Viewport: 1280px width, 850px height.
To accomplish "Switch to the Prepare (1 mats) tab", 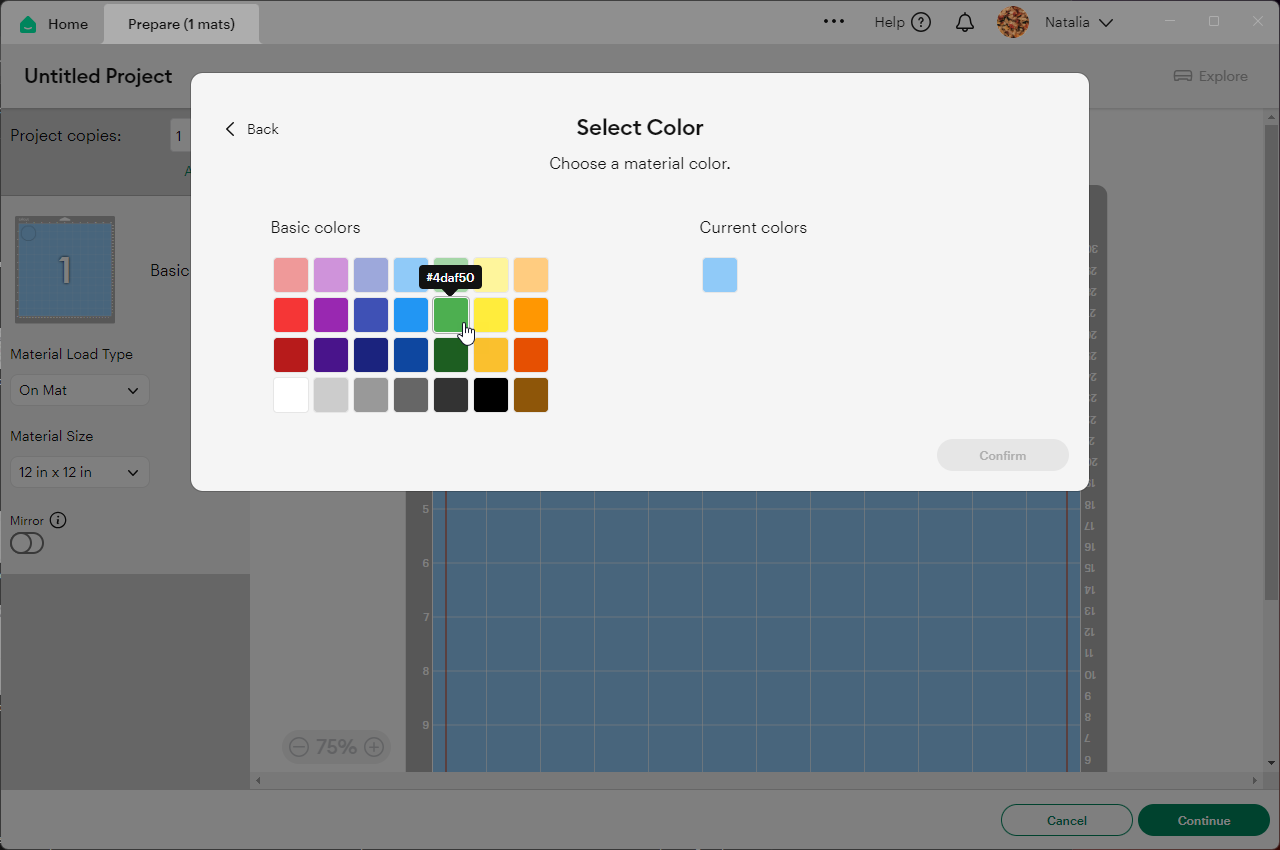I will coord(181,21).
